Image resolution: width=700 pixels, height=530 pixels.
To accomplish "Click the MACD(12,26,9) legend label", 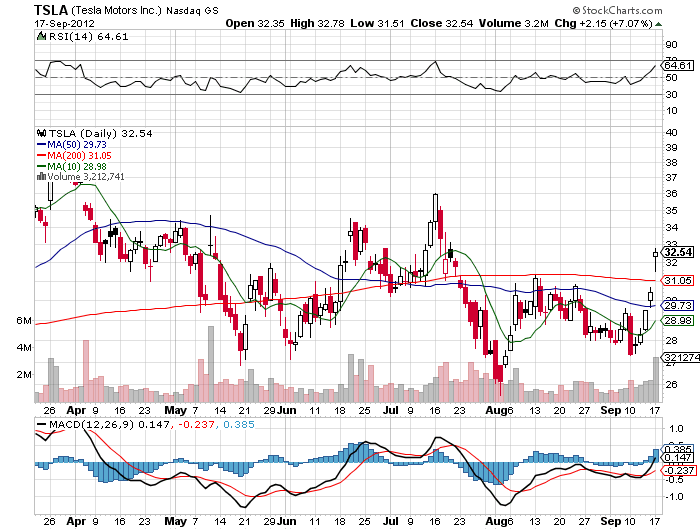I will (x=92, y=424).
